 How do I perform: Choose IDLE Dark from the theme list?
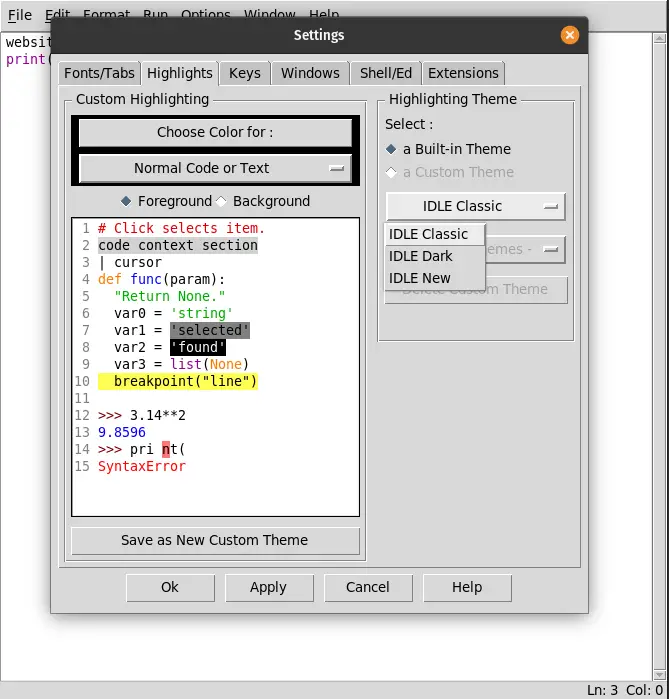click(435, 256)
